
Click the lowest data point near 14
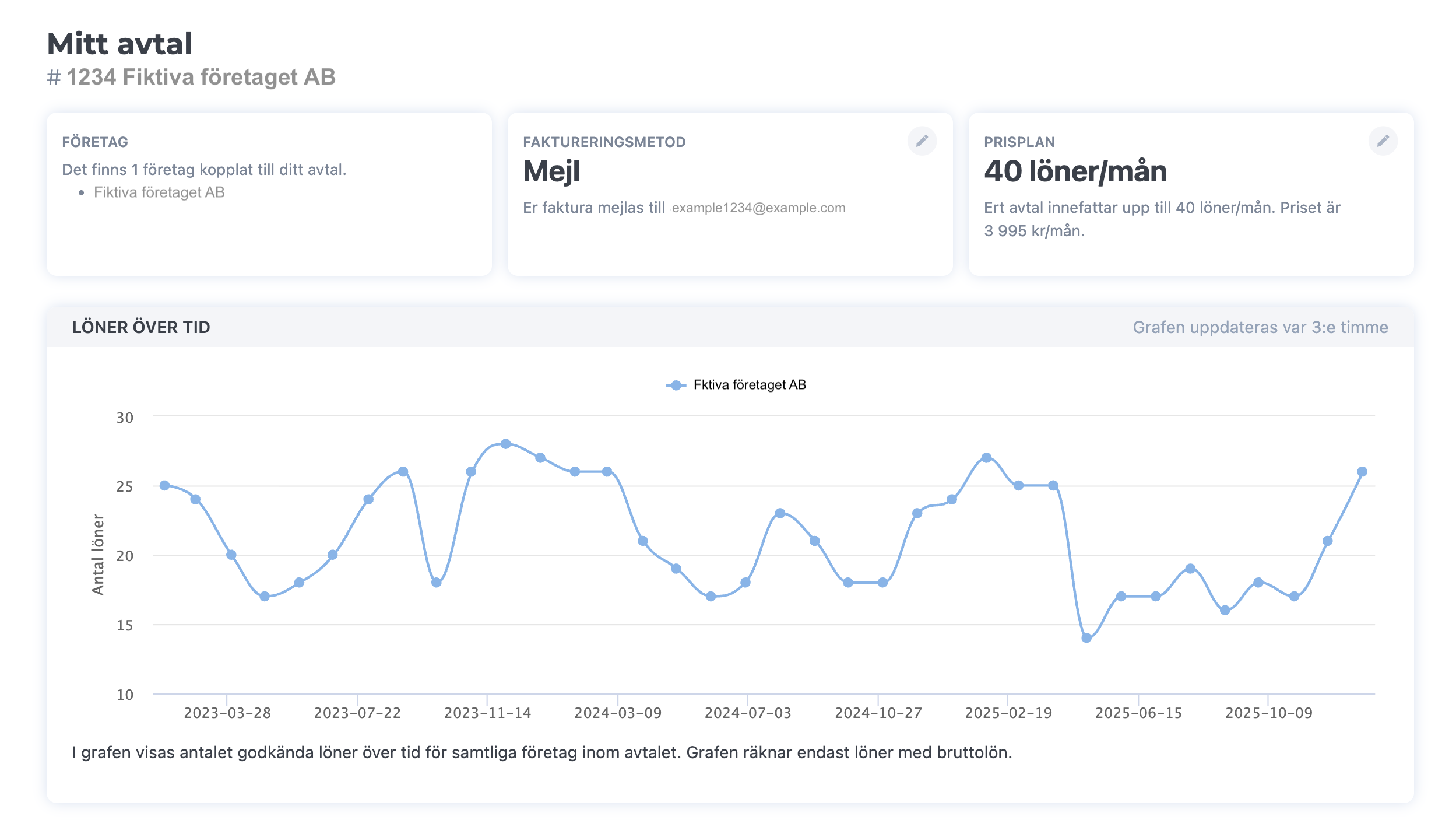(1086, 638)
